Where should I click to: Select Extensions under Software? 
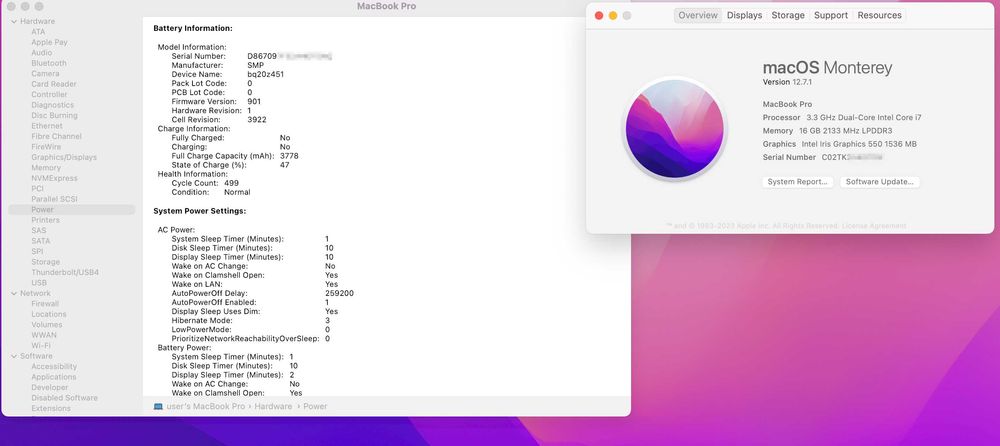coord(50,408)
